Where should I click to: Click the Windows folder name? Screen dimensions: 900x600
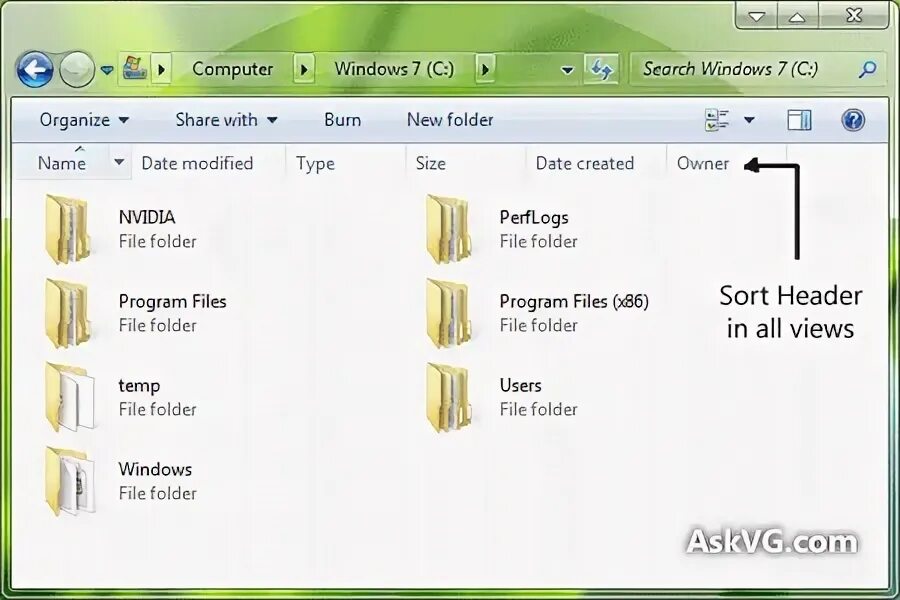(155, 469)
